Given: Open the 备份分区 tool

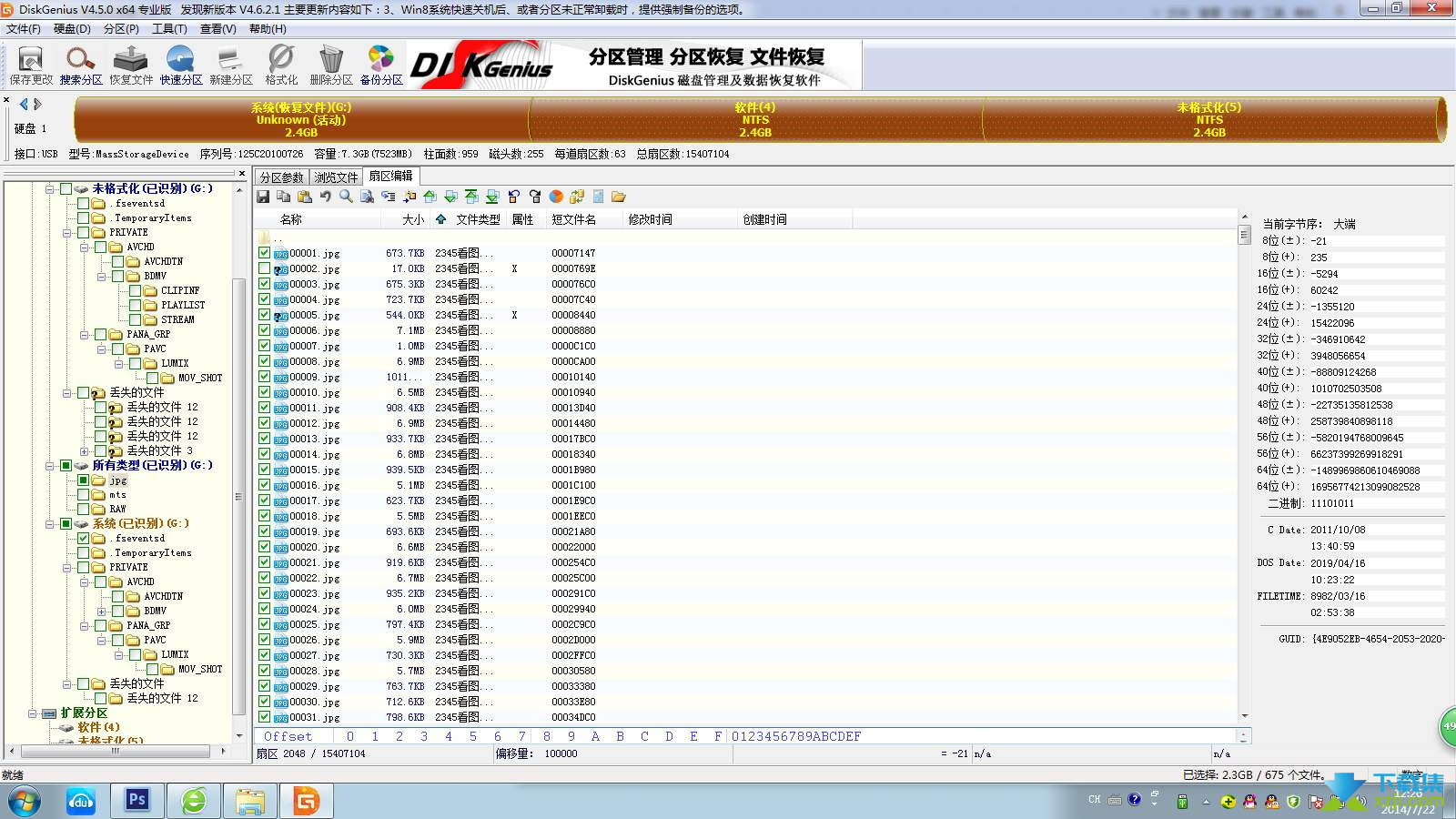Looking at the screenshot, I should 381,66.
